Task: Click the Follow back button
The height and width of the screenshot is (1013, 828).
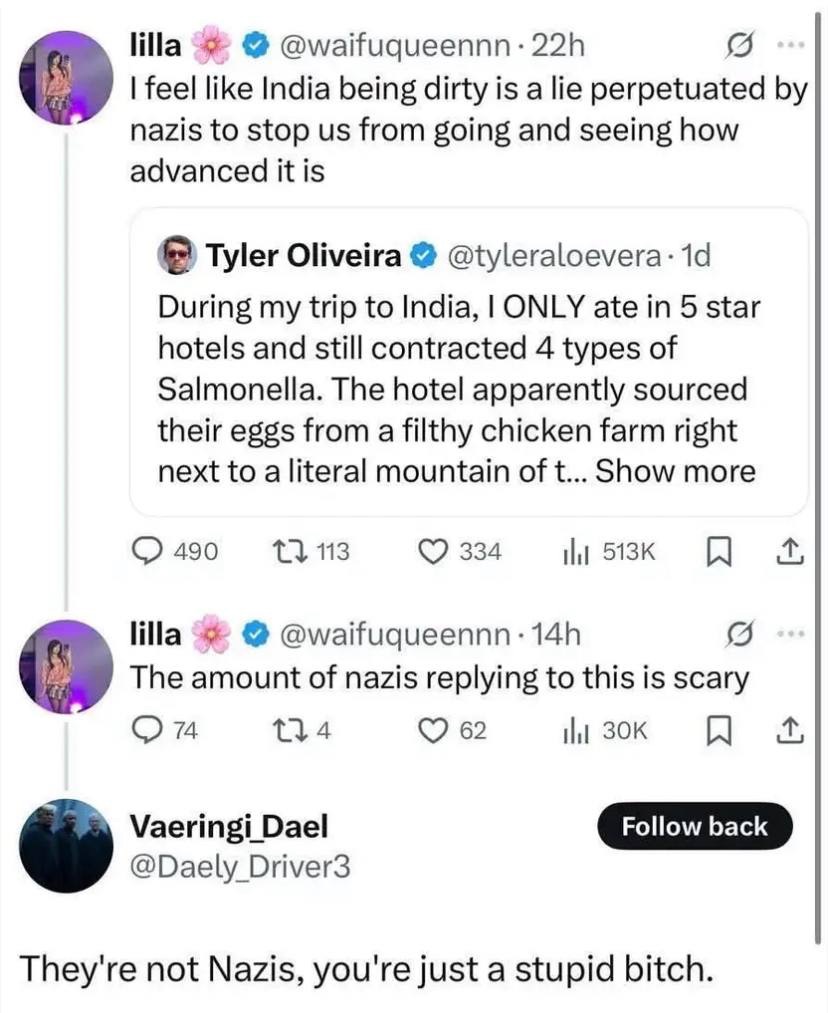Action: coord(694,827)
